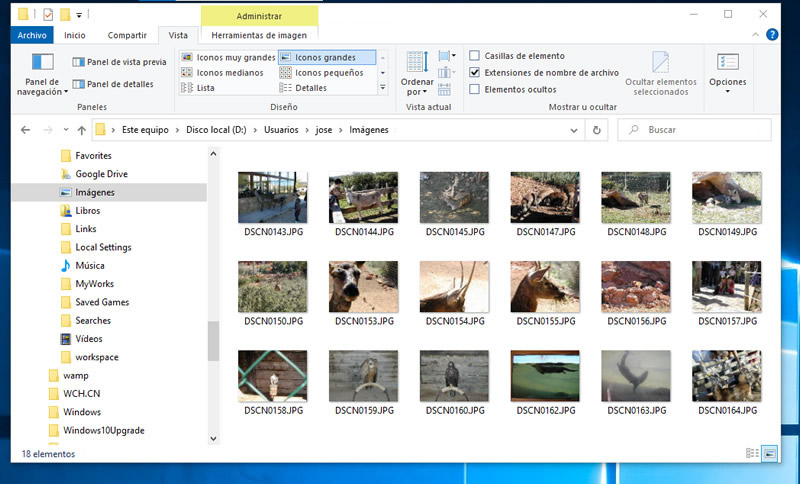The width and height of the screenshot is (800, 484).
Task: Click the Help question mark icon
Action: click(772, 35)
